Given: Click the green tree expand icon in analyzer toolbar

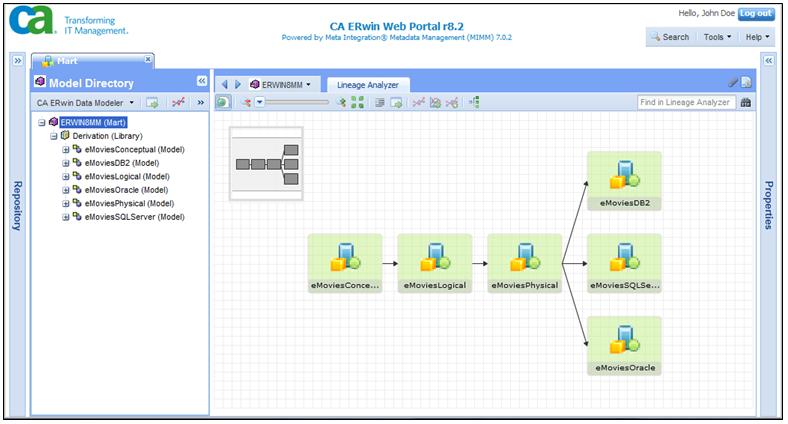Looking at the screenshot, I should click(x=474, y=102).
